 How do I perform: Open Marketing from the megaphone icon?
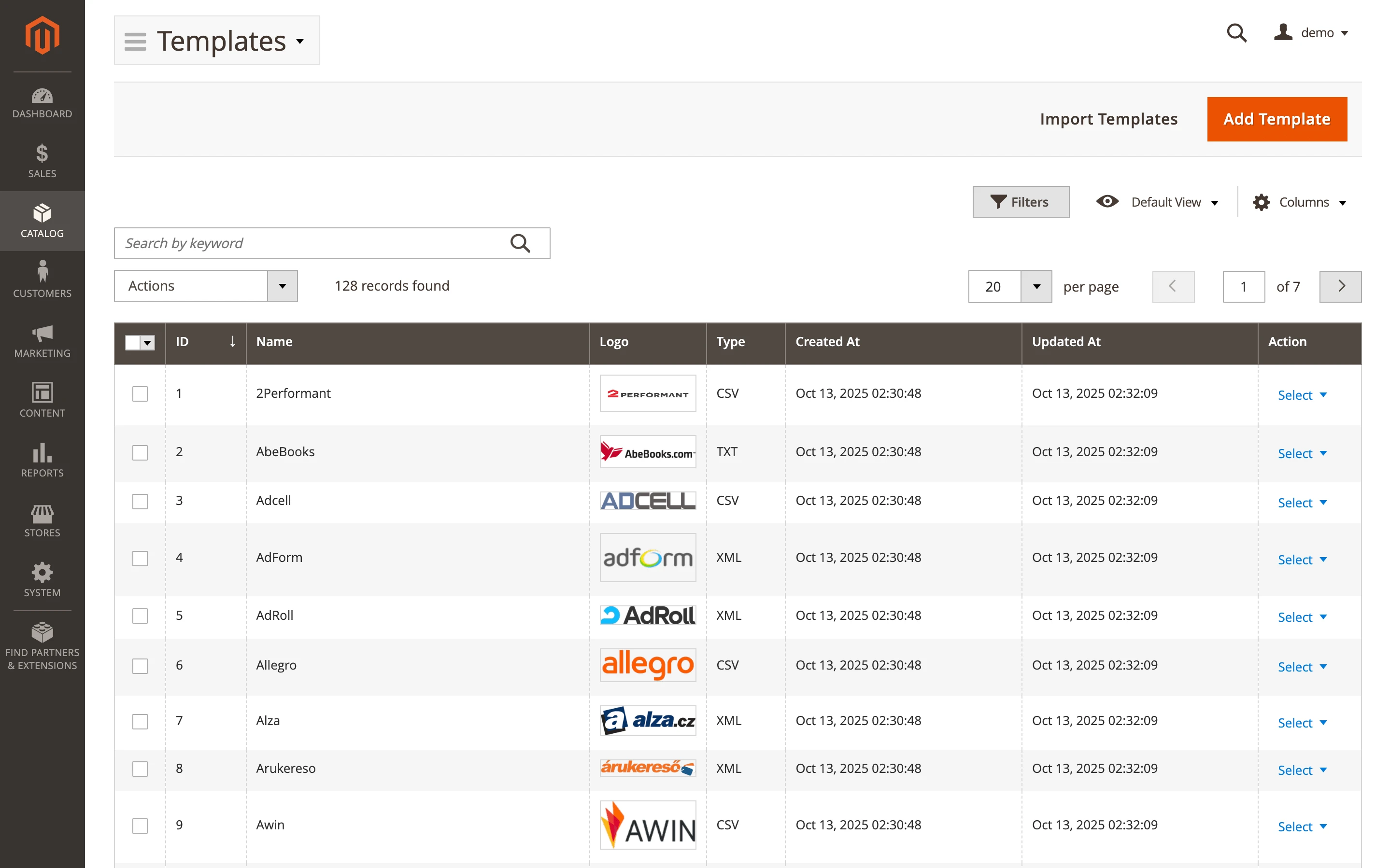coord(42,340)
